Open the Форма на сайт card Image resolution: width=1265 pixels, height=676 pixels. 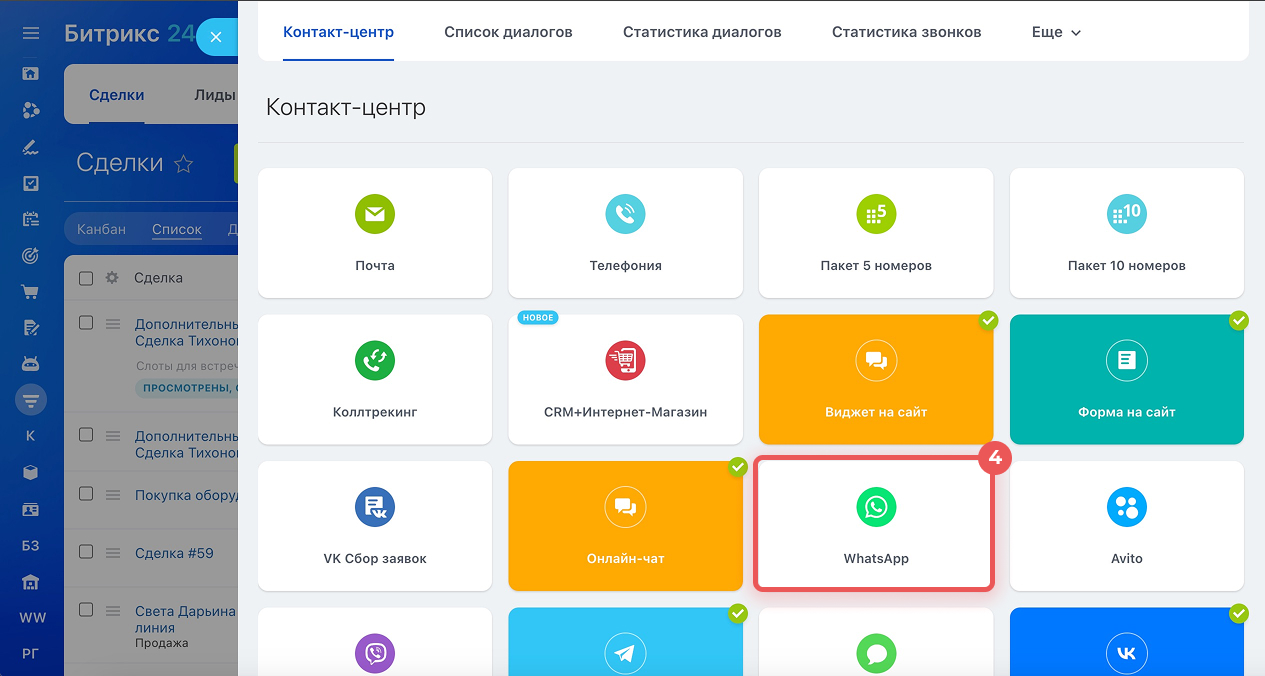[x=1127, y=379]
